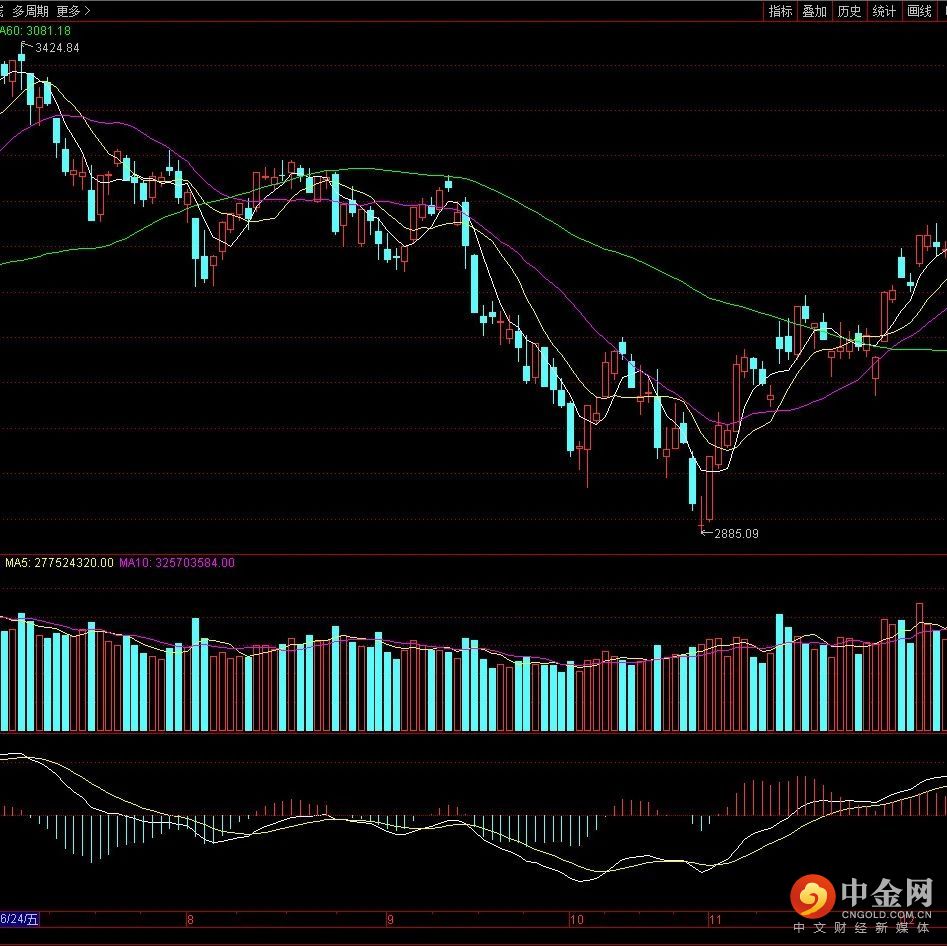This screenshot has width=947, height=946.
Task: Open the 指标 indicators menu
Action: tap(780, 11)
